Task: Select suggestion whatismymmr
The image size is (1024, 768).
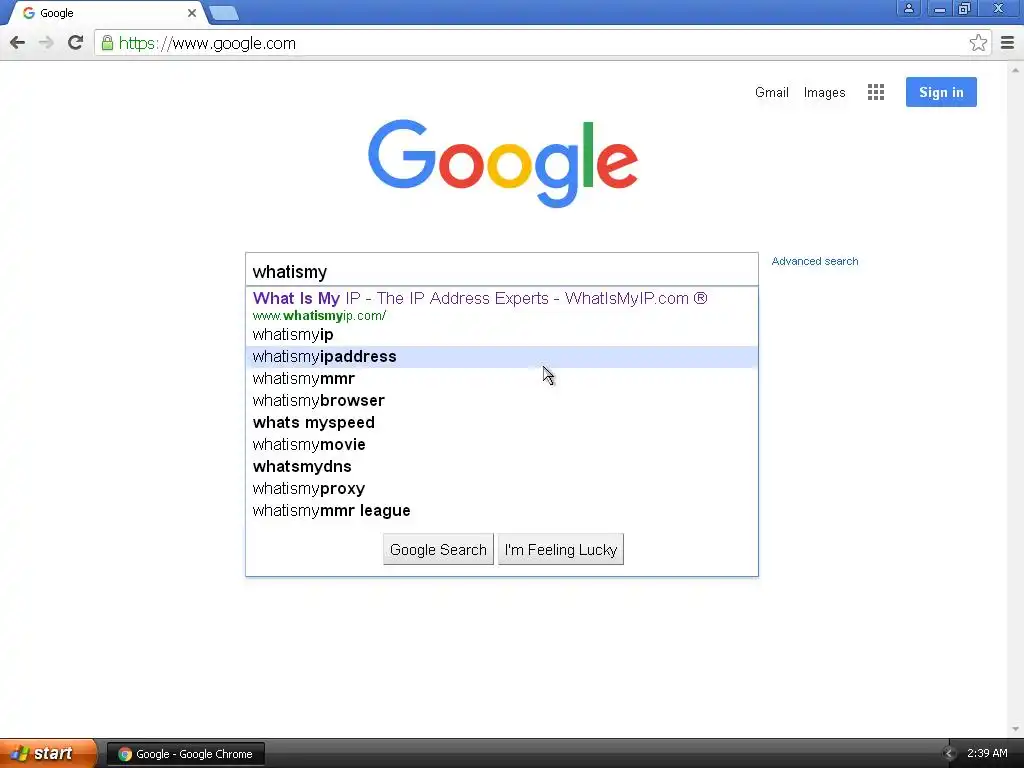Action: [502, 379]
